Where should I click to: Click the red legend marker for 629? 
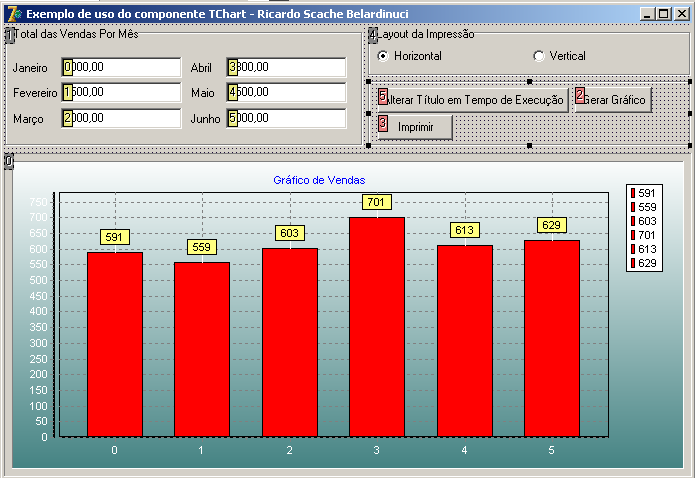click(633, 263)
